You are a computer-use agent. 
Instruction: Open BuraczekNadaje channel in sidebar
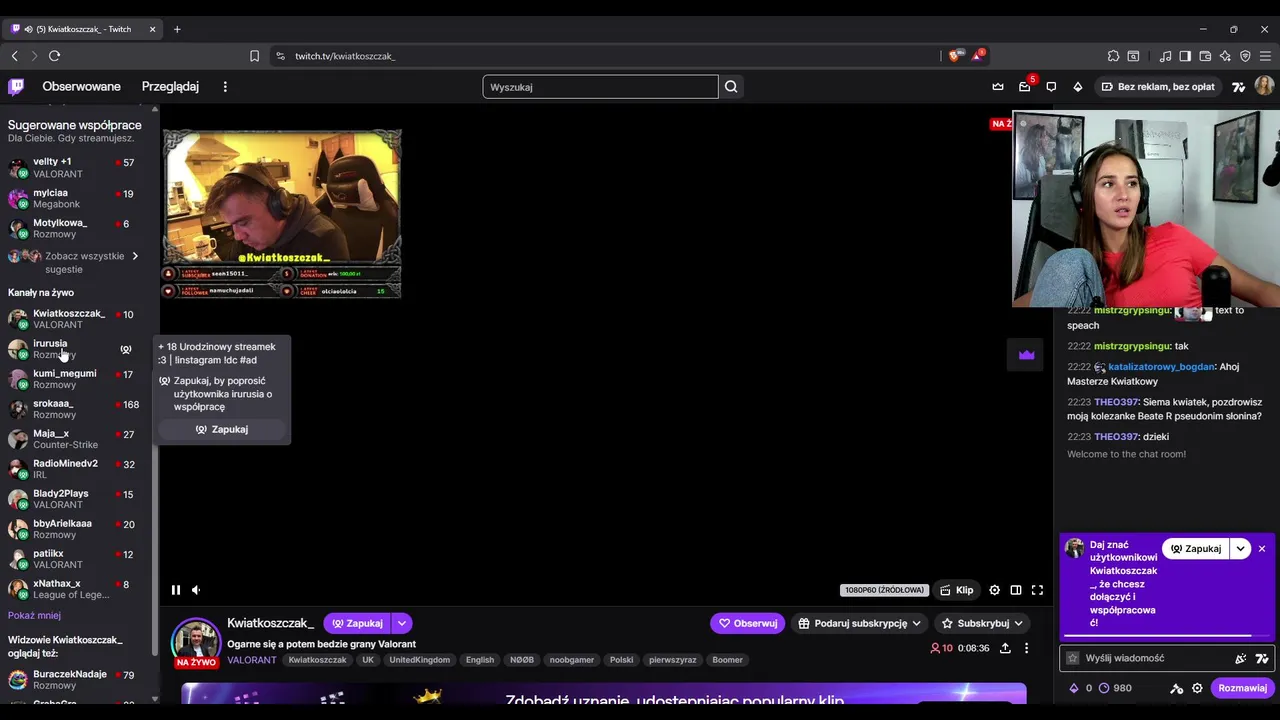click(76, 680)
